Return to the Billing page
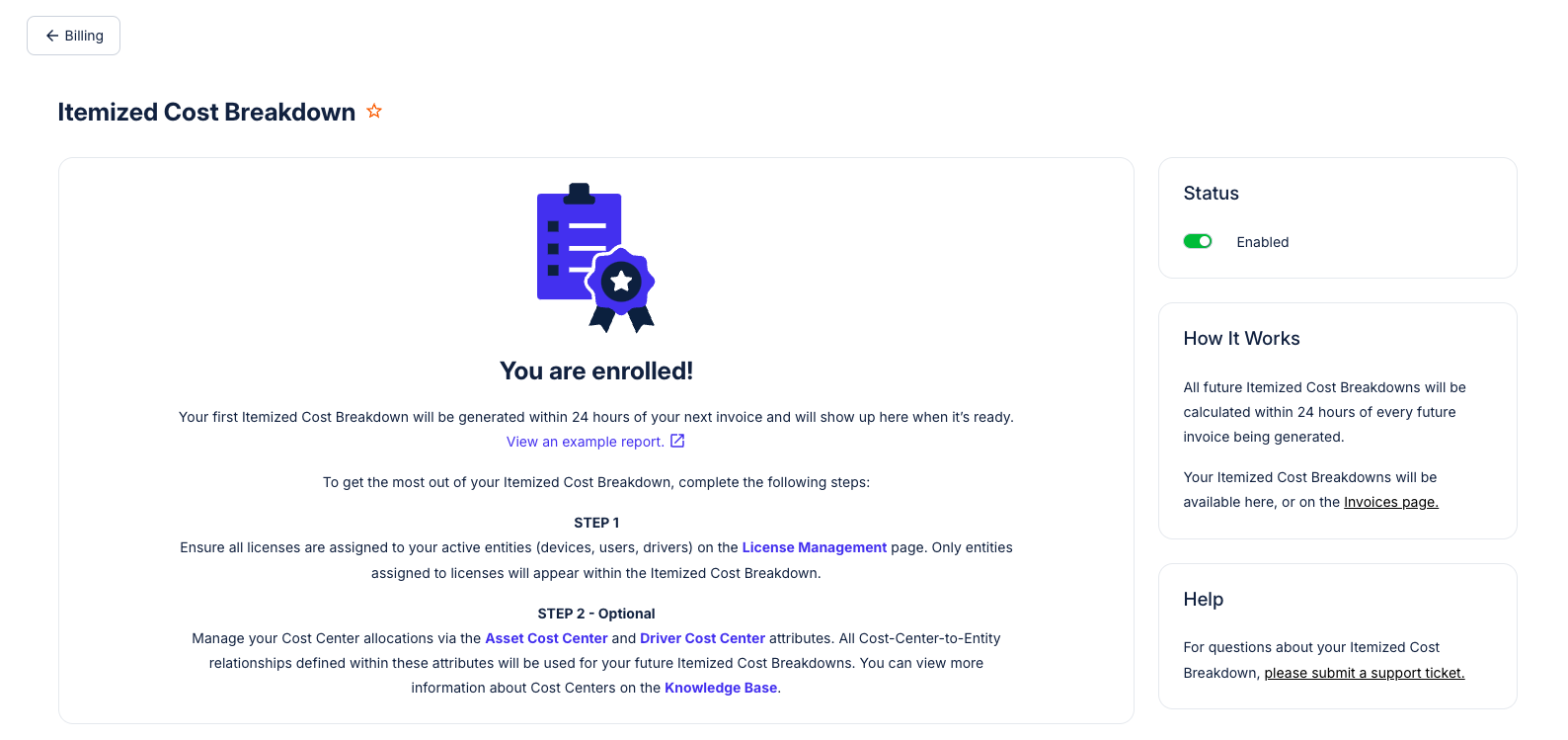The image size is (1568, 740). click(x=73, y=35)
